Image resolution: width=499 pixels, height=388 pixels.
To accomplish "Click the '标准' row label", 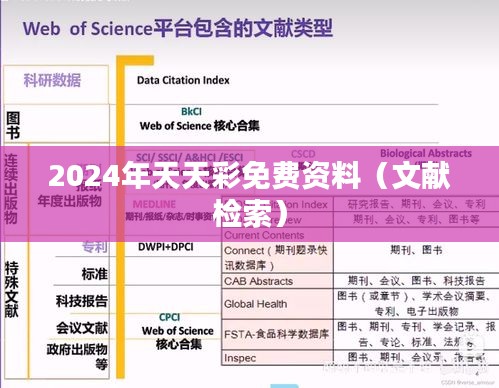I will (95, 274).
